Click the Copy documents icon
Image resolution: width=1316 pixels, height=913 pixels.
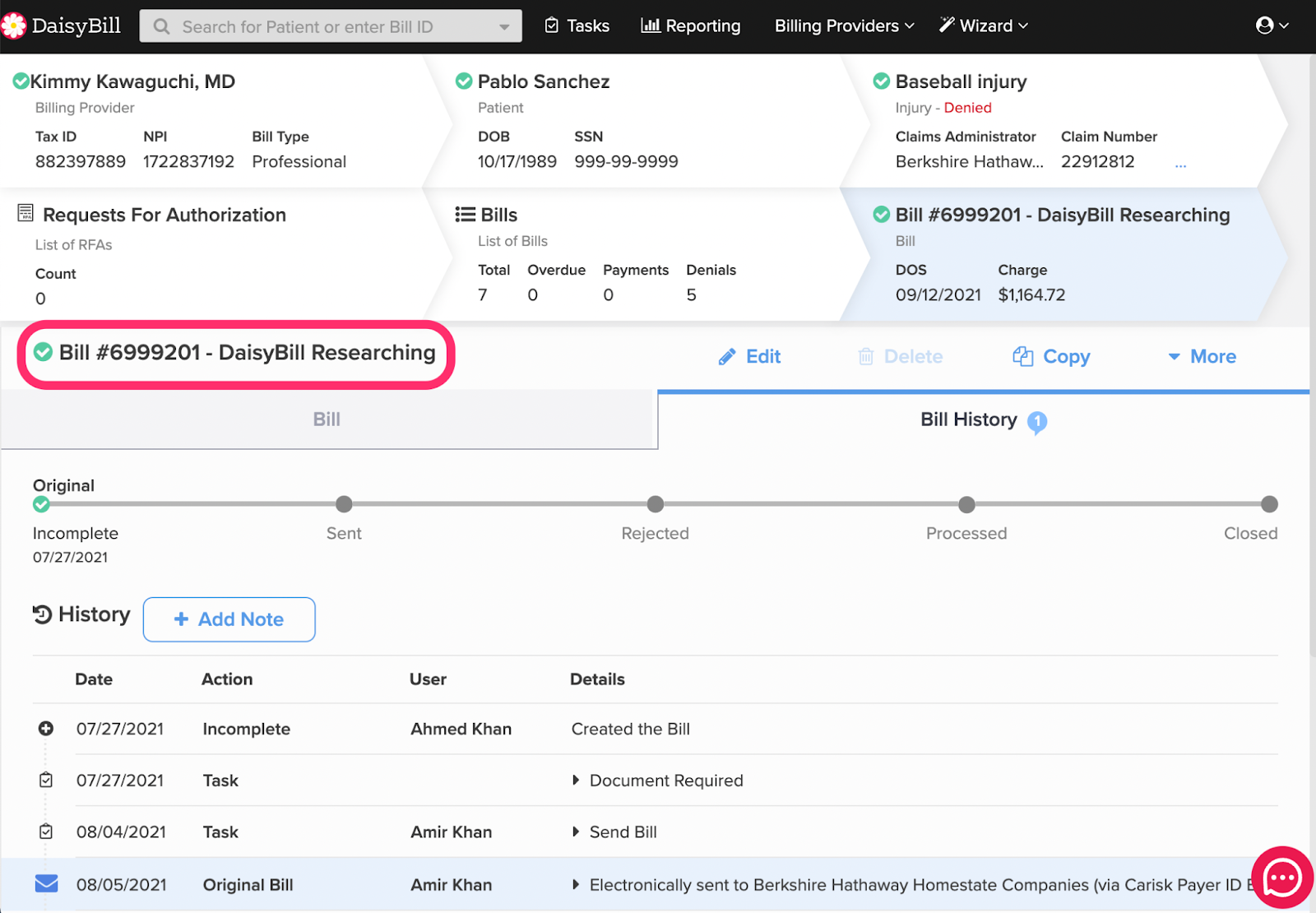tap(1022, 356)
